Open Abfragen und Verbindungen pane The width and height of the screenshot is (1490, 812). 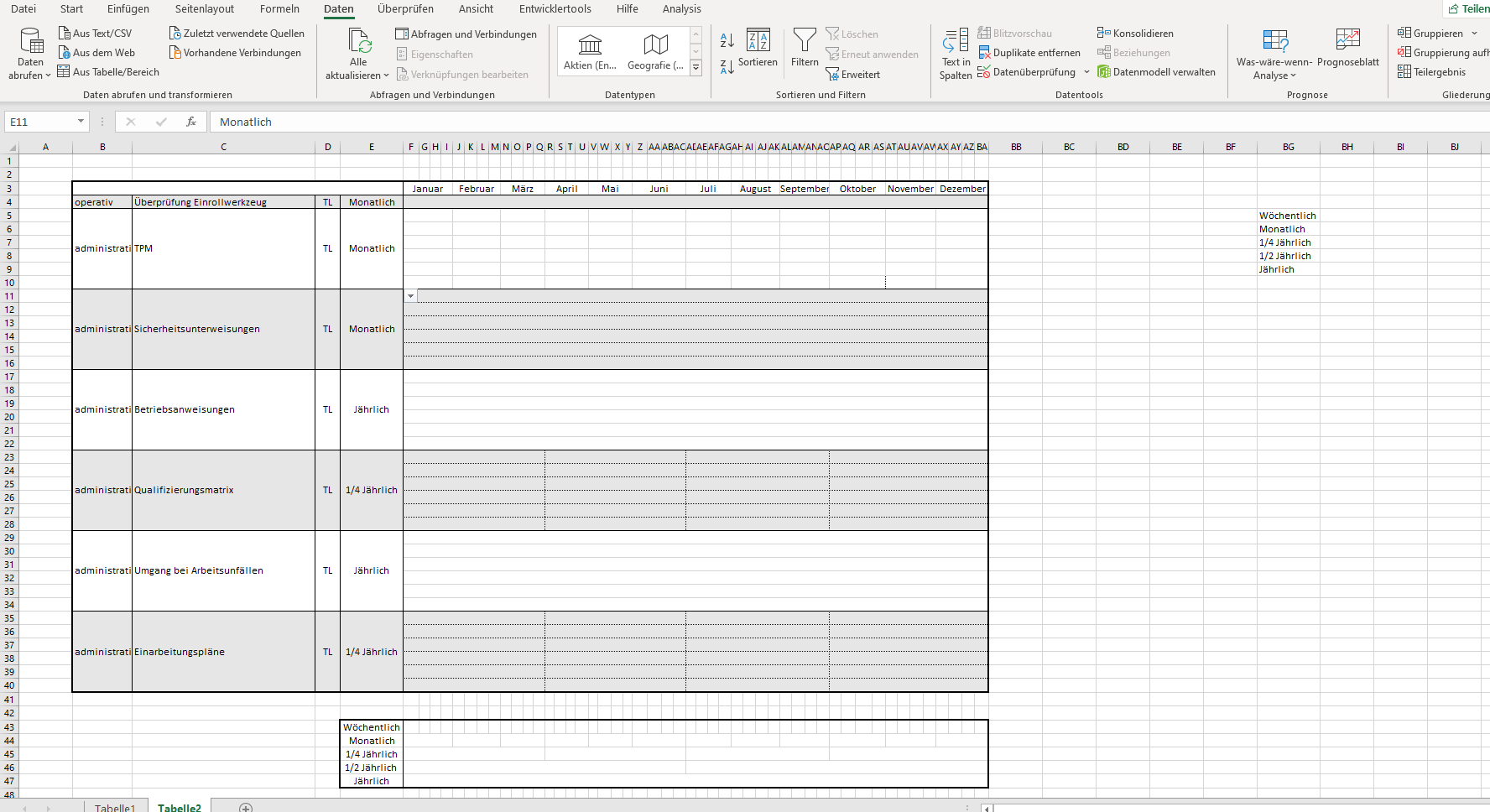click(x=466, y=34)
